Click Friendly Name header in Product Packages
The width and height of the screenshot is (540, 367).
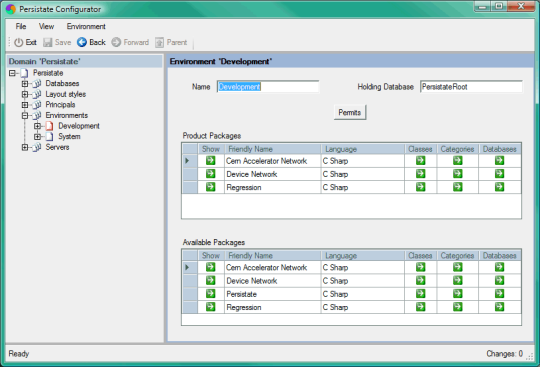coord(272,149)
